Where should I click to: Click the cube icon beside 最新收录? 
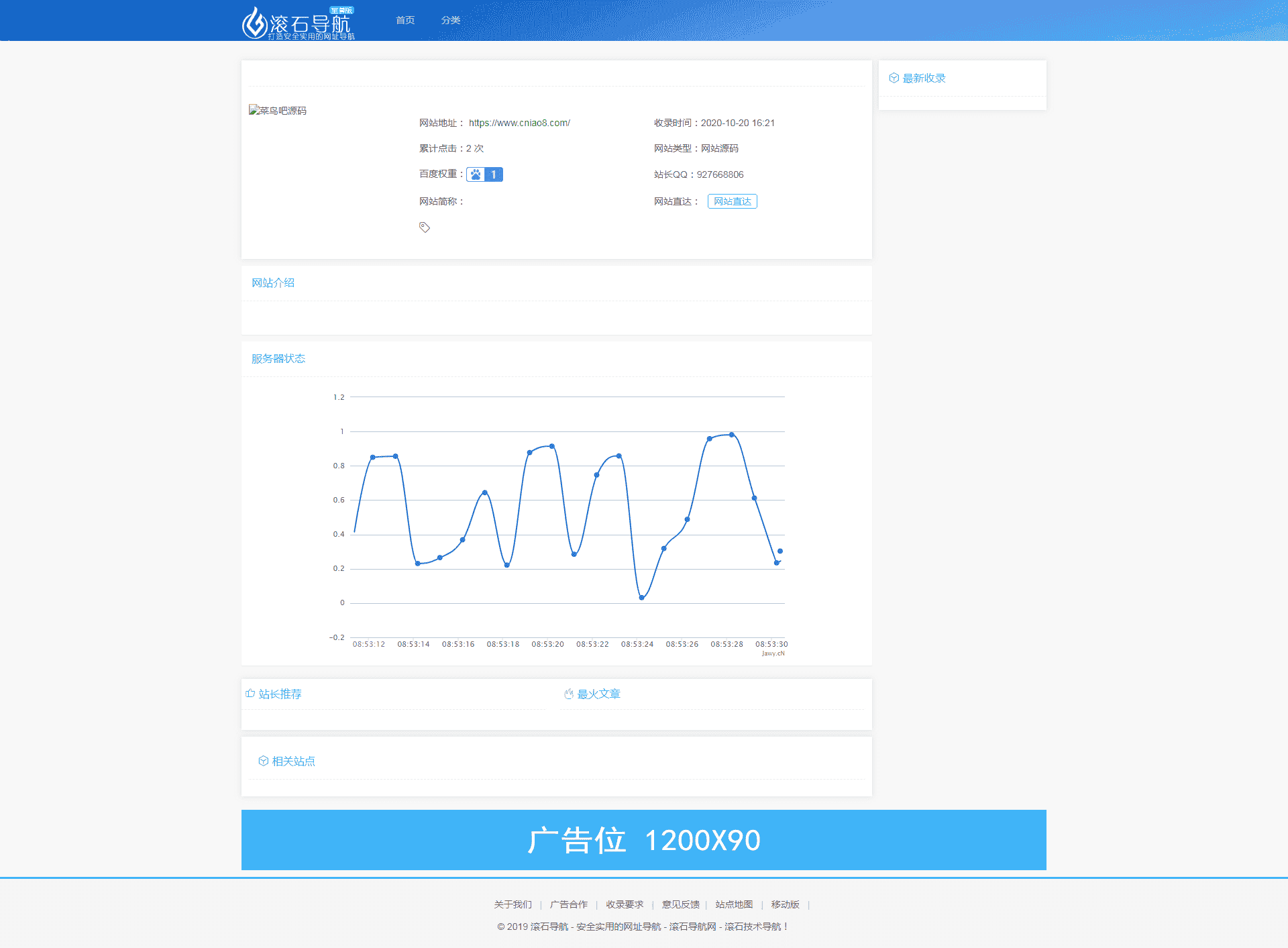coord(894,78)
